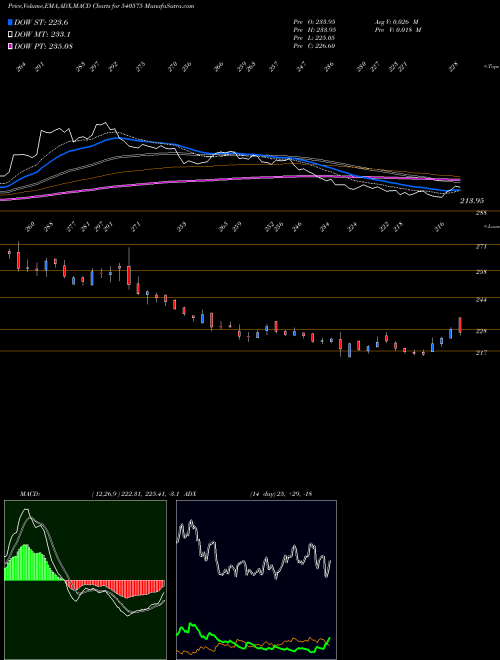500x660 pixels.
Task: Click the white DOW MT legend swatch
Action: coord(10,35)
